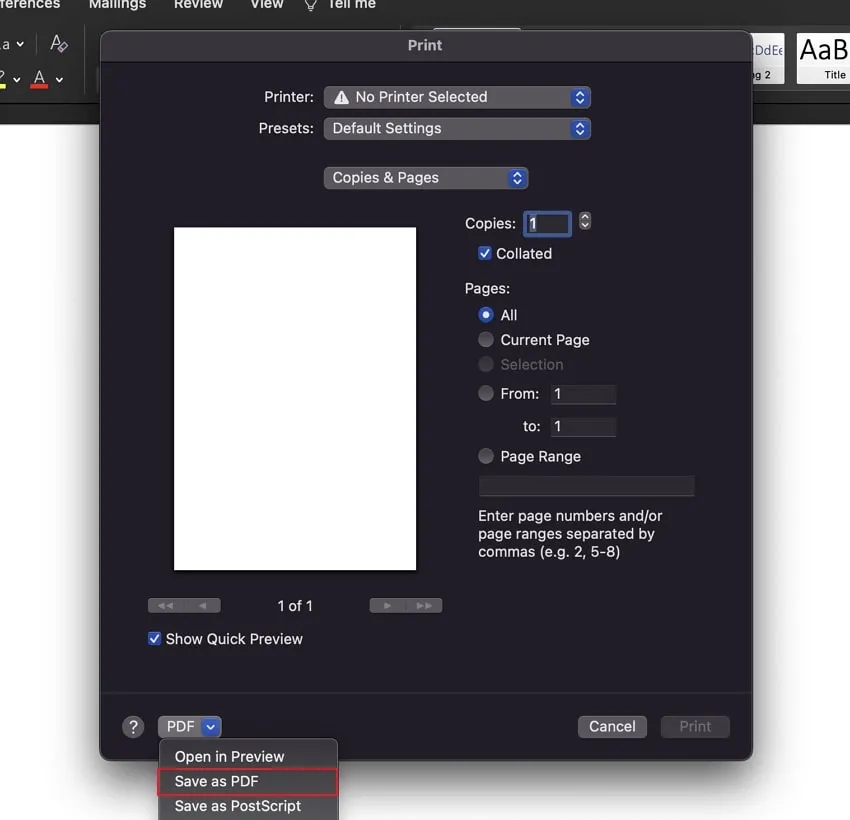Click inside the Page Range input field
Image resolution: width=850 pixels, height=820 pixels.
pyautogui.click(x=586, y=486)
